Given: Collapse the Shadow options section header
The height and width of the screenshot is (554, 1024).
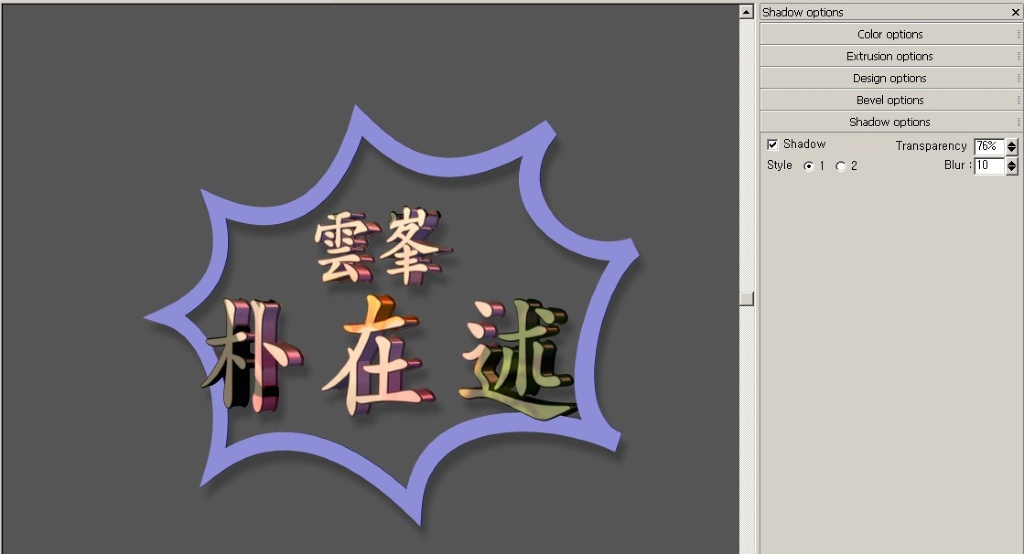Looking at the screenshot, I should coord(890,122).
